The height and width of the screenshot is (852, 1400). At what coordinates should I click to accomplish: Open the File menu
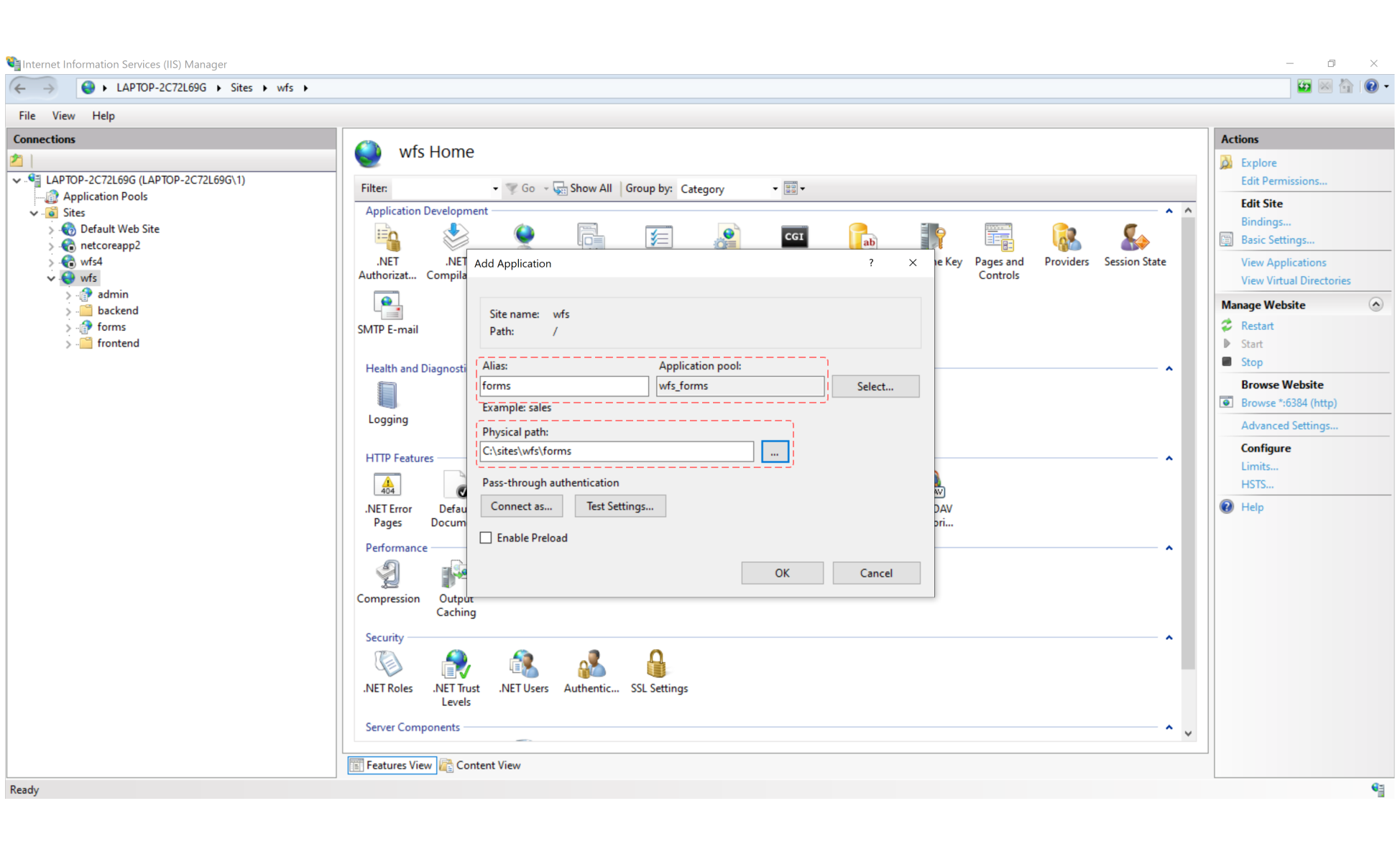(27, 116)
